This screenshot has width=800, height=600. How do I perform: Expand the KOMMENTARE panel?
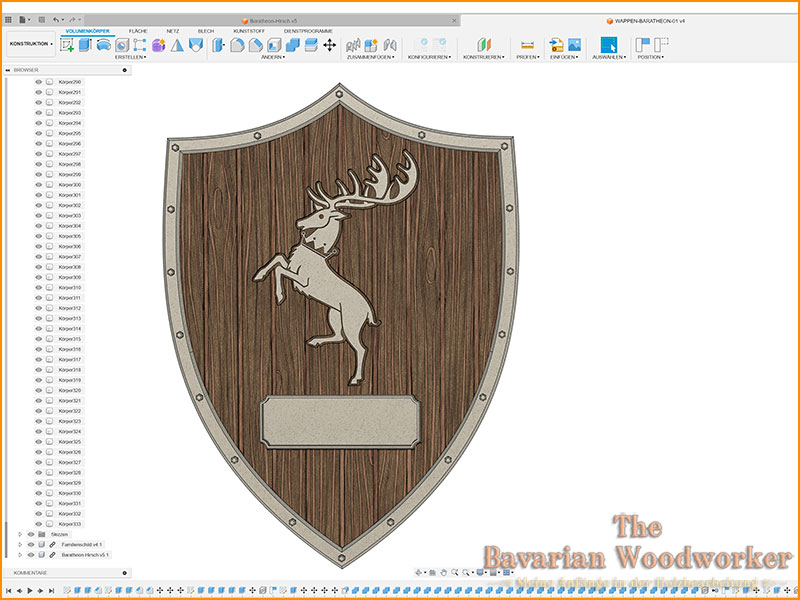[x=124, y=573]
